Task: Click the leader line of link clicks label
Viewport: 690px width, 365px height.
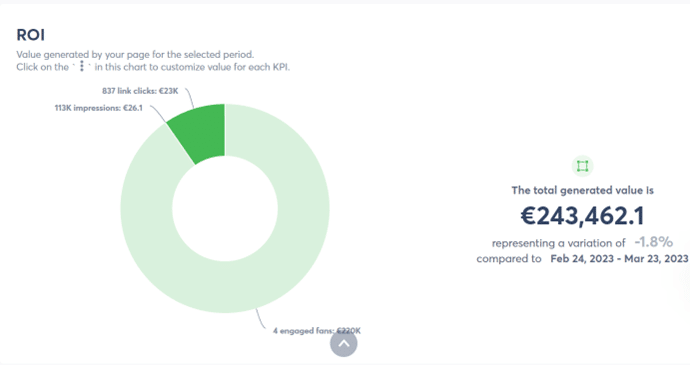Action: 190,98
